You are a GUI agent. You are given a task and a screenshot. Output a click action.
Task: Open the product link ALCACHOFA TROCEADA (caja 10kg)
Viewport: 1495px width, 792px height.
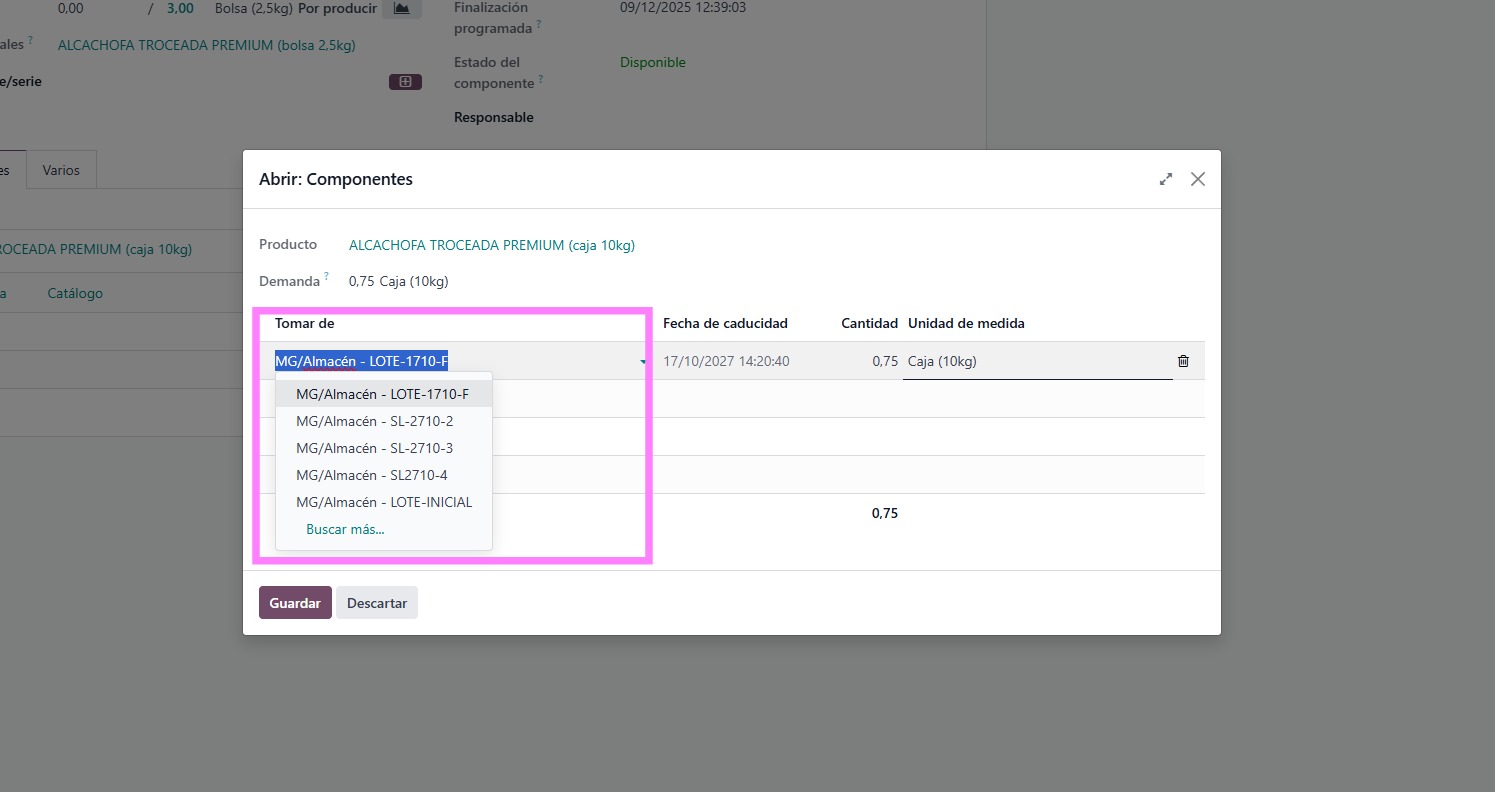click(x=491, y=245)
